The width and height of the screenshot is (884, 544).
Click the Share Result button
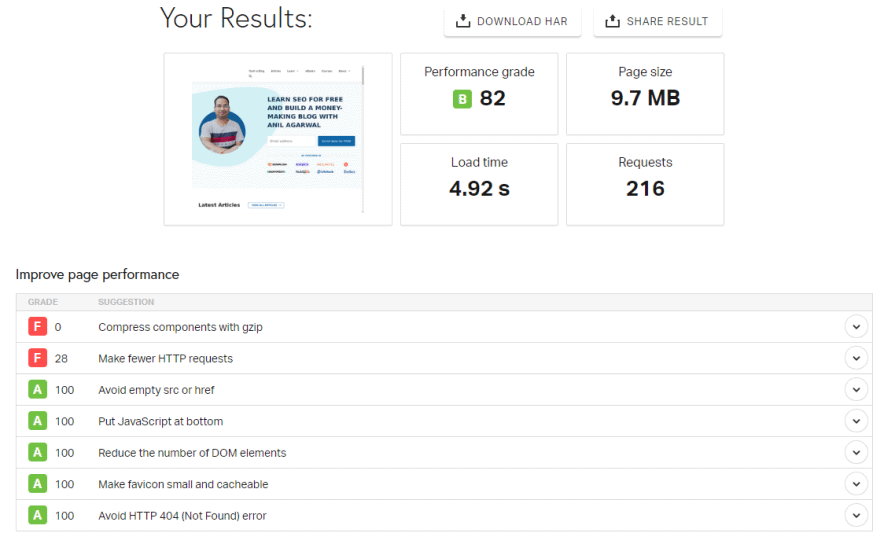click(657, 21)
